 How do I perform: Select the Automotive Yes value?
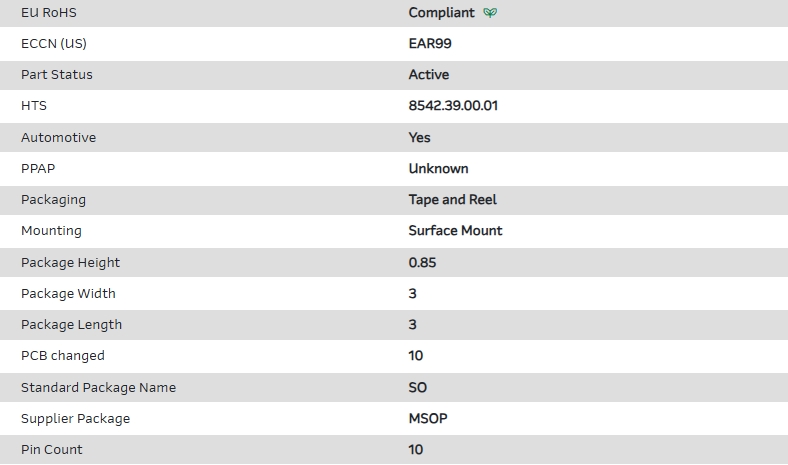tap(420, 137)
